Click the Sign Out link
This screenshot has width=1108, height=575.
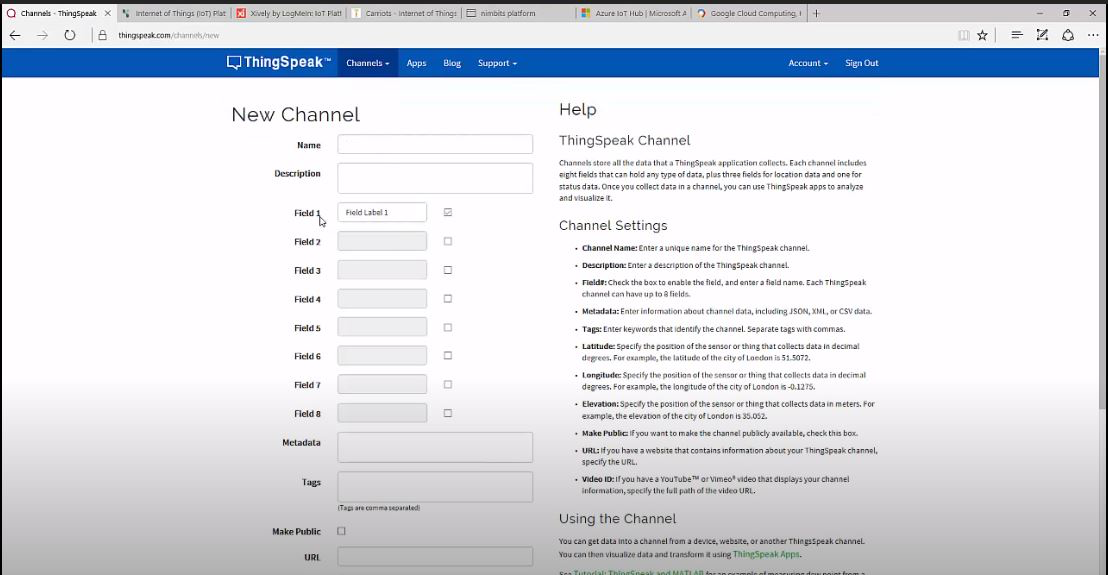861,63
